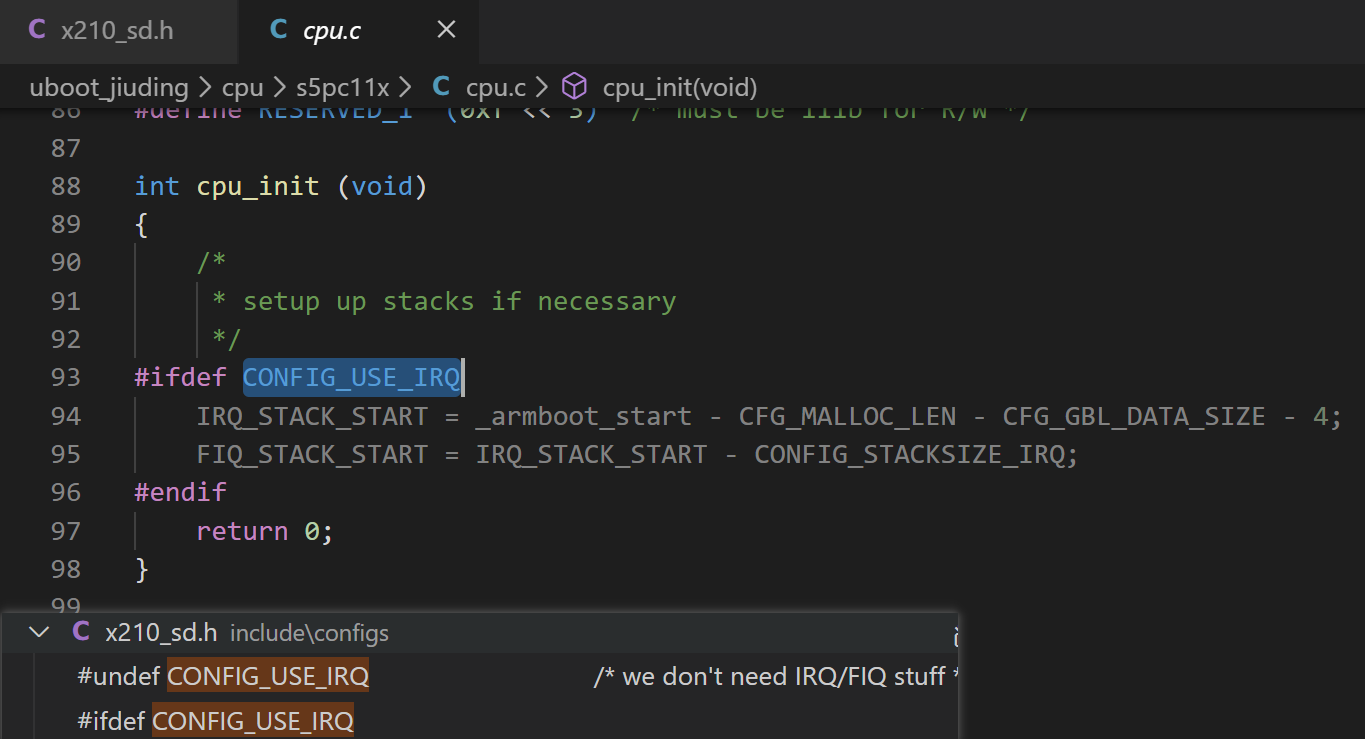
Task: Click line number 97 in gutter
Action: tap(65, 532)
